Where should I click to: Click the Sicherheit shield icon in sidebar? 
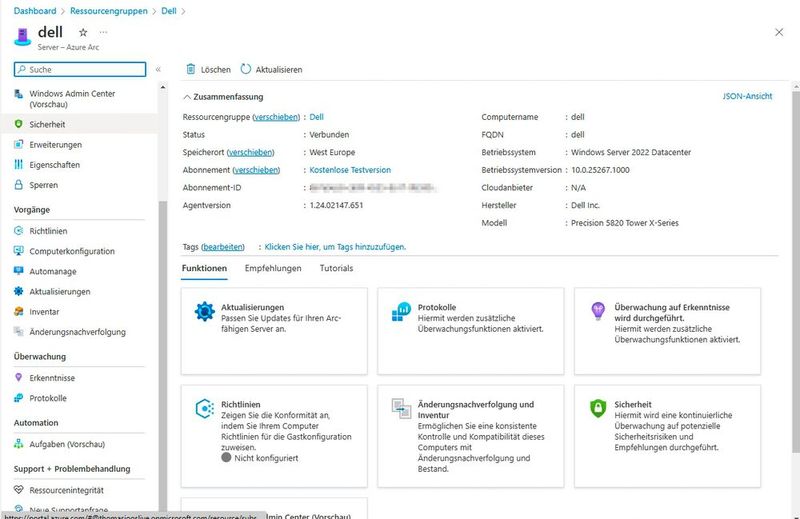18,124
